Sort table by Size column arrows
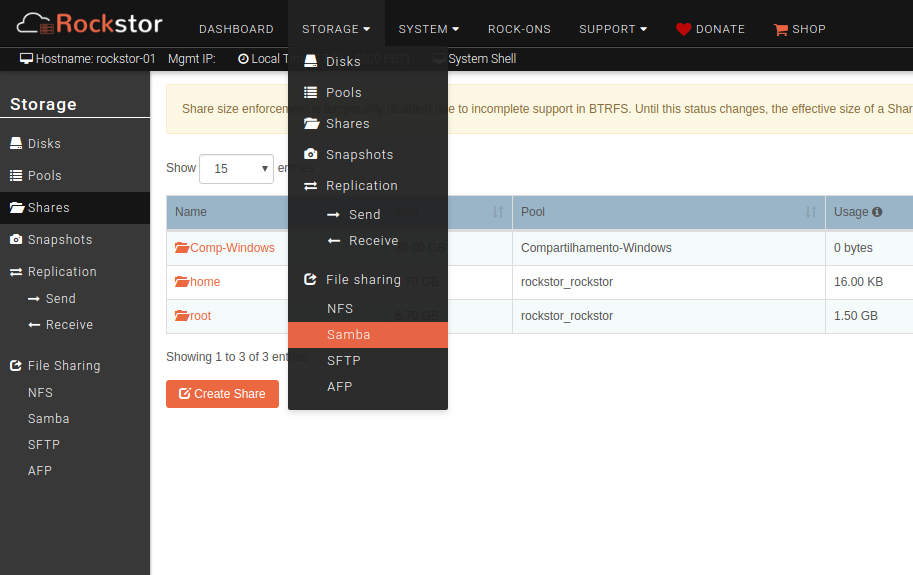Image resolution: width=913 pixels, height=575 pixels. [x=498, y=212]
